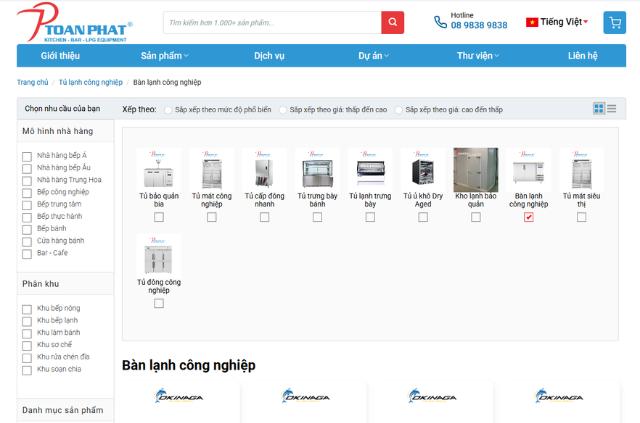640x423 pixels.
Task: Switch to list view layout
Action: [x=611, y=109]
